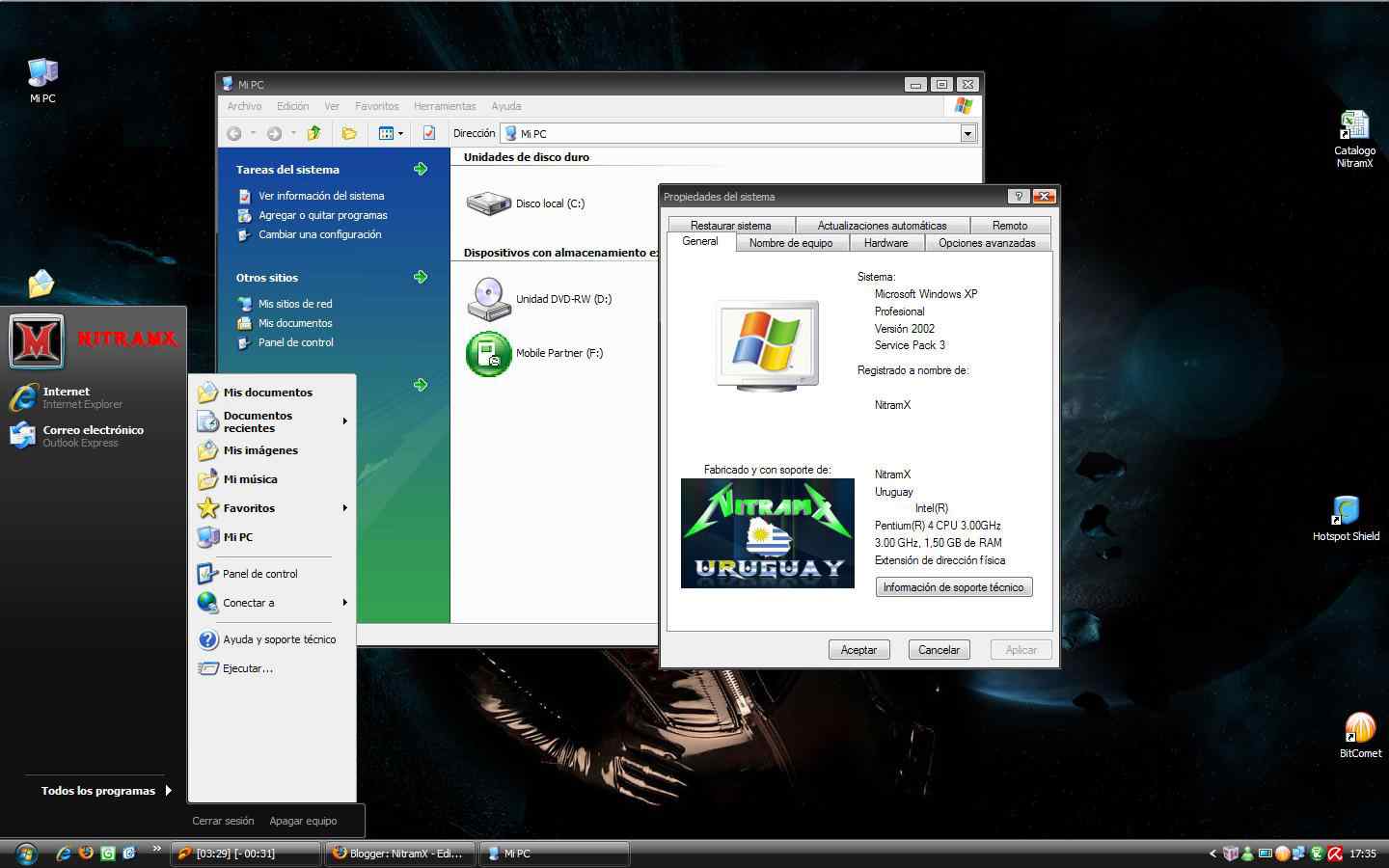Click the 17:35 taskbar clock

click(1363, 854)
